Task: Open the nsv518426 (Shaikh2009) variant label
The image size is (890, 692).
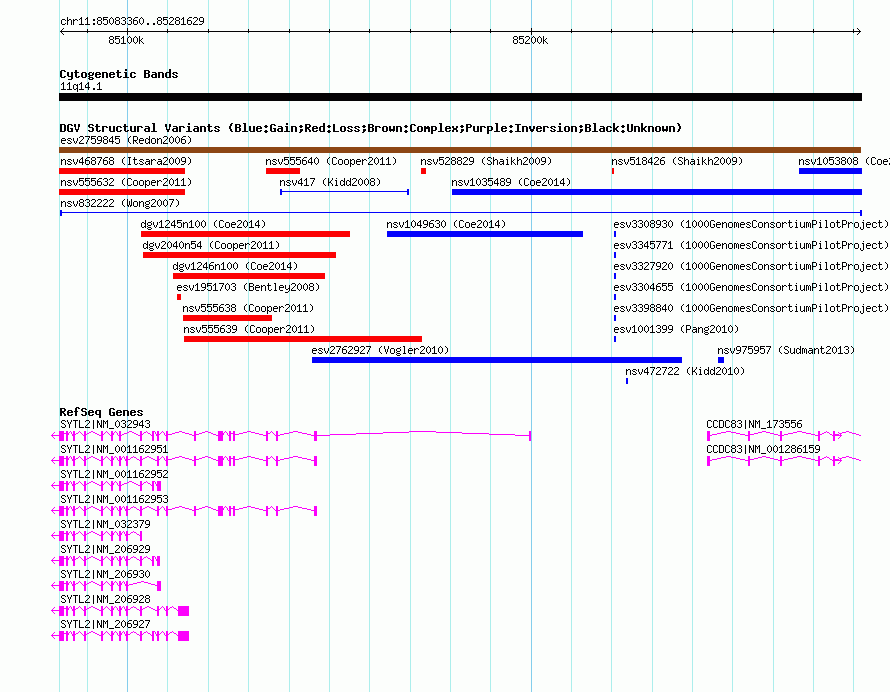Action: tap(677, 161)
